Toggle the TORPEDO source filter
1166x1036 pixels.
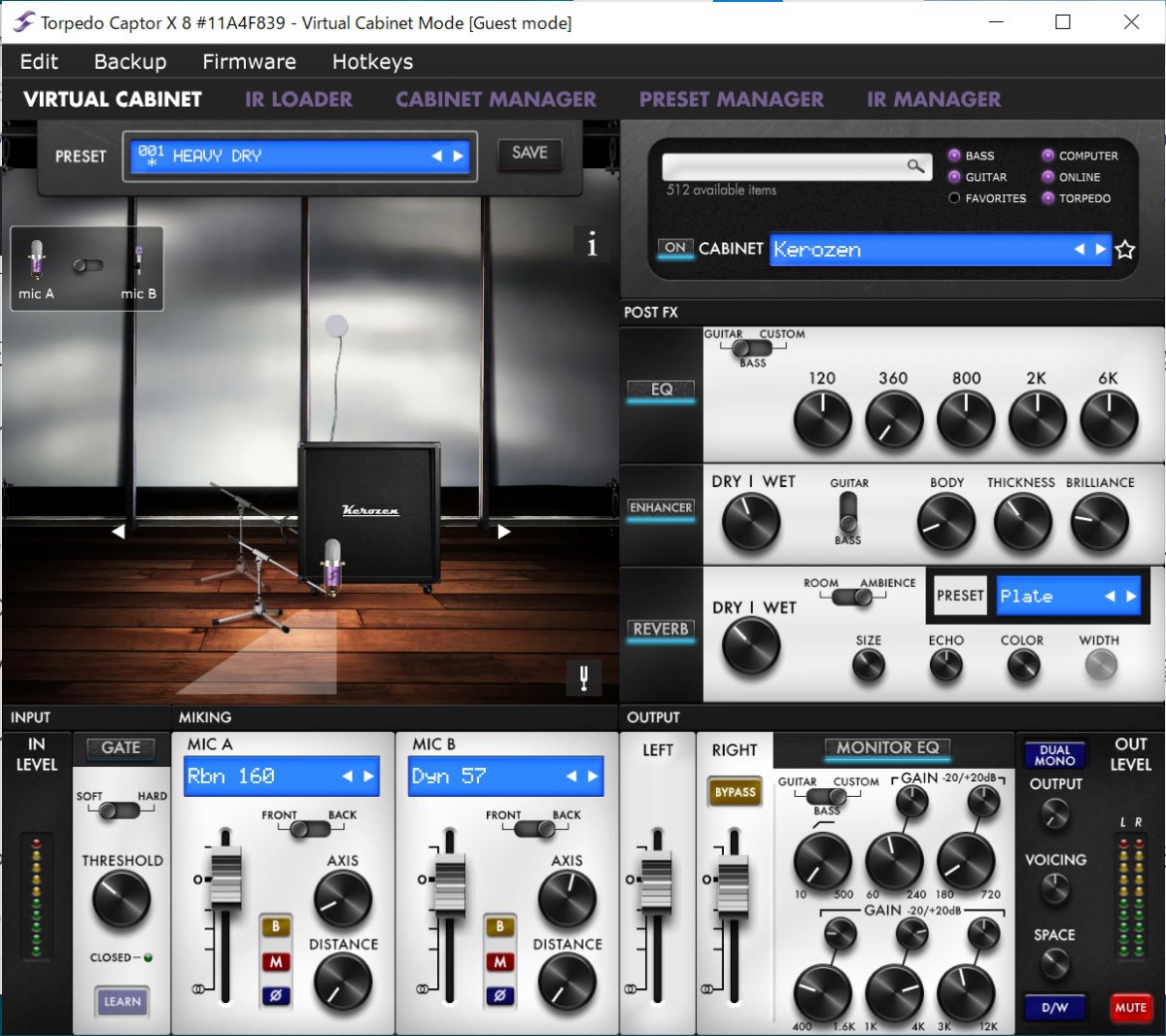(x=1047, y=198)
